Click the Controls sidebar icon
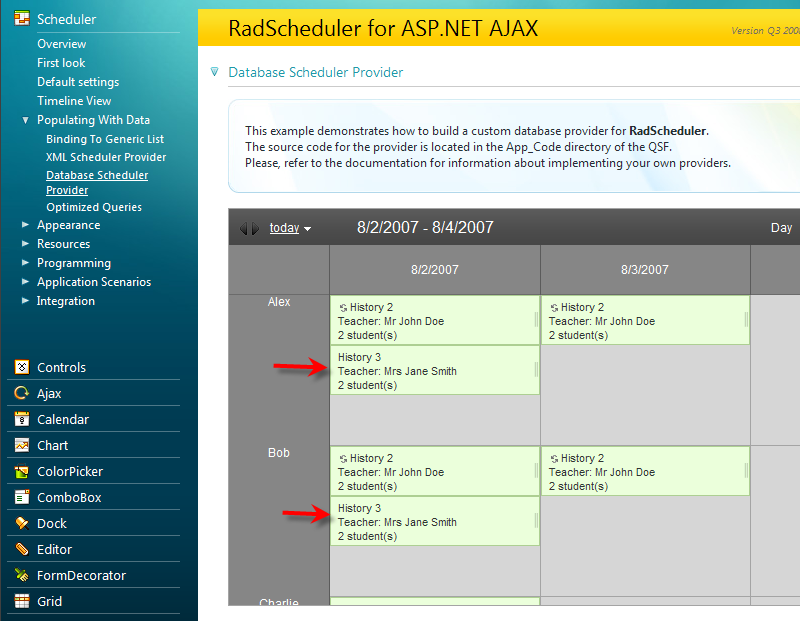This screenshot has height=621, width=800. (21, 367)
